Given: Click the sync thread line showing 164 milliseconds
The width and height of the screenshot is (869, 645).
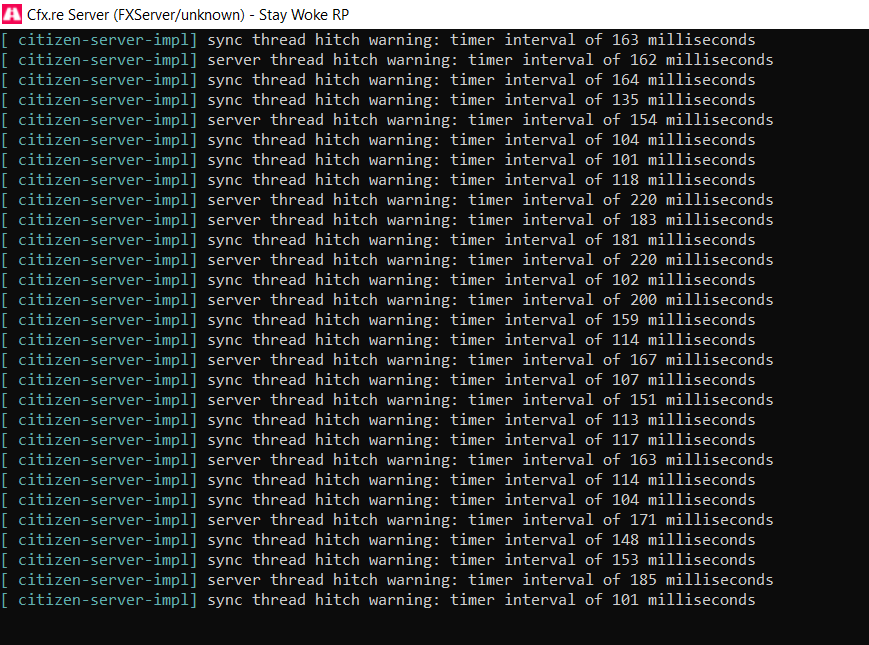Looking at the screenshot, I should [x=378, y=80].
